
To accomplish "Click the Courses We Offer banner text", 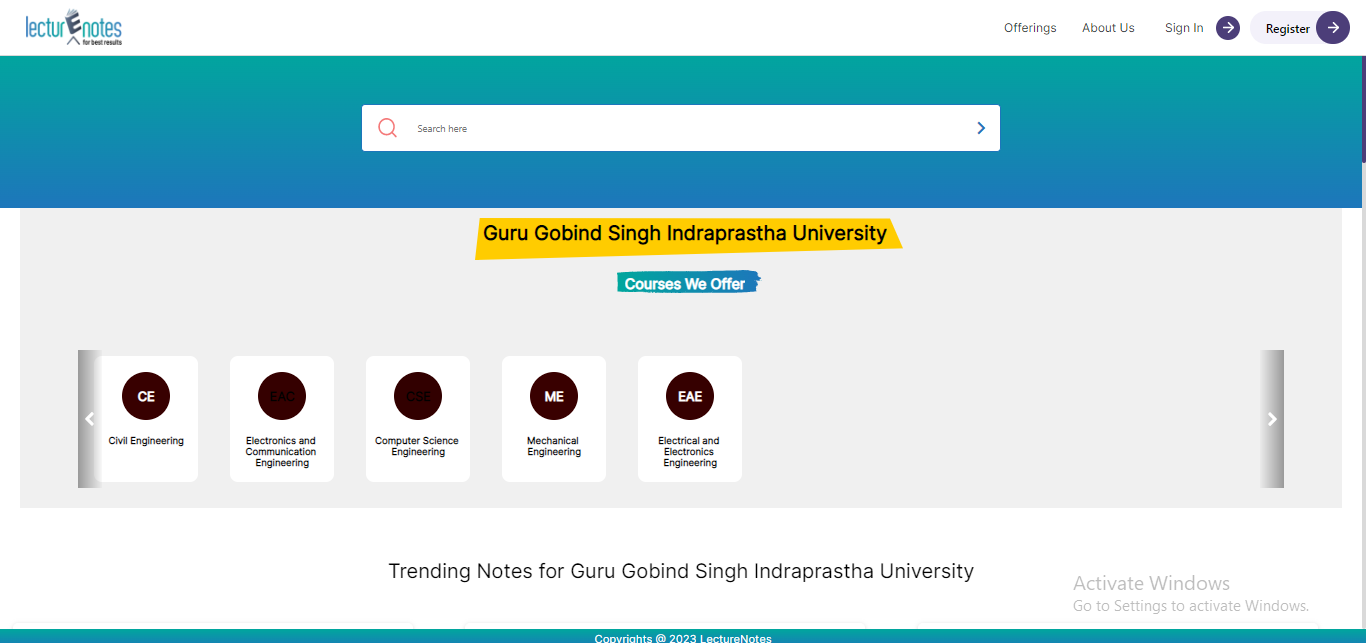I will coord(685,284).
